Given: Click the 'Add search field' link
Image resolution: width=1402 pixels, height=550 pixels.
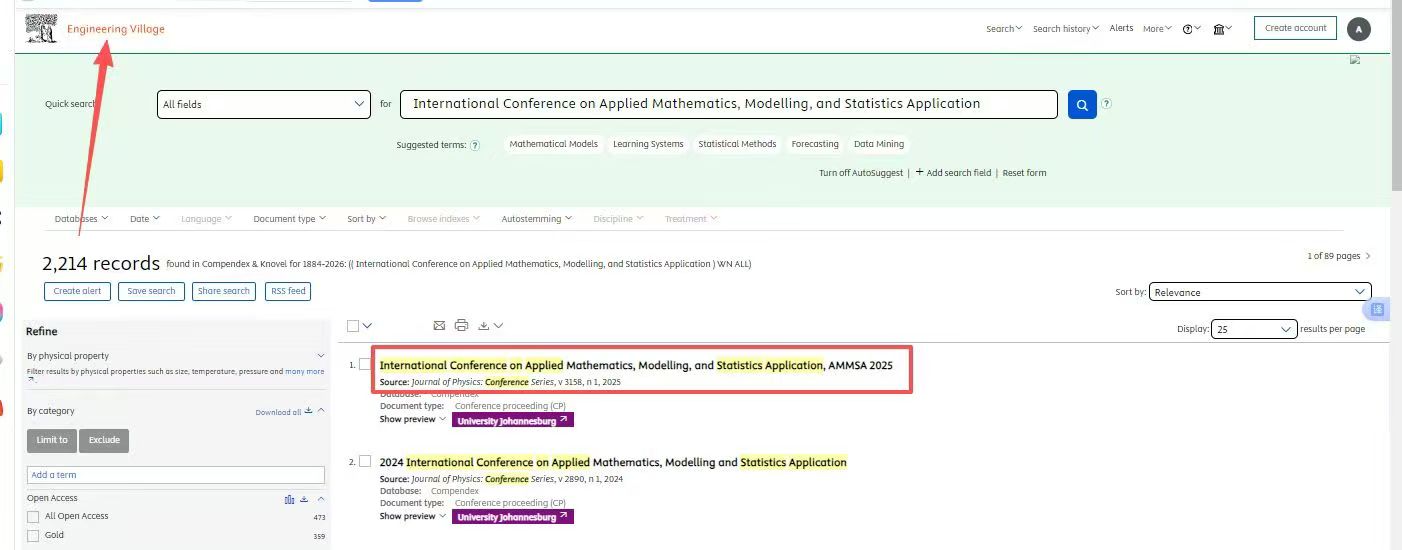Looking at the screenshot, I should (953, 173).
